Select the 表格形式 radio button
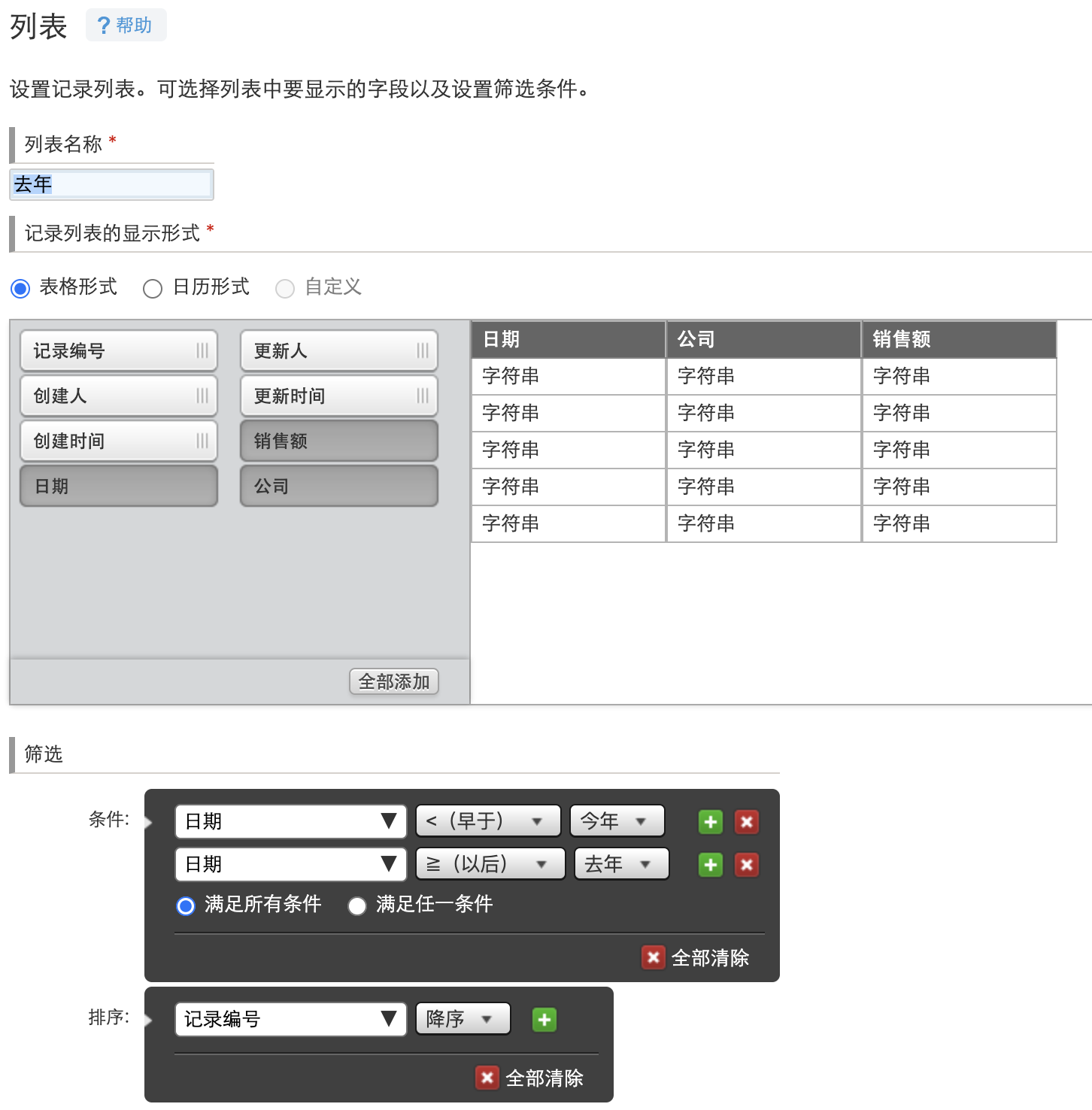1092x1110 pixels. [20, 288]
